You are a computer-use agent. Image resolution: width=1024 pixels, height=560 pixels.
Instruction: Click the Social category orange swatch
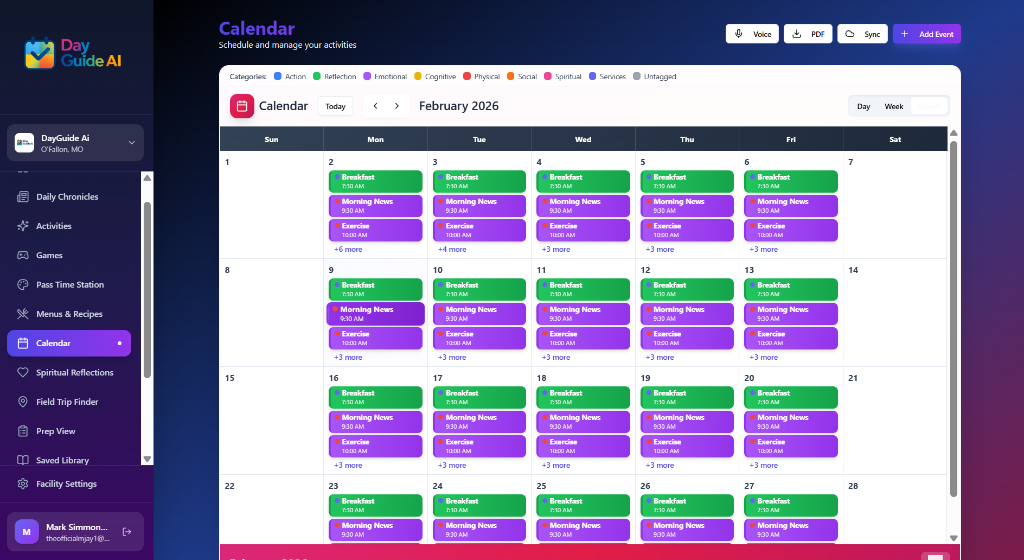coord(511,76)
